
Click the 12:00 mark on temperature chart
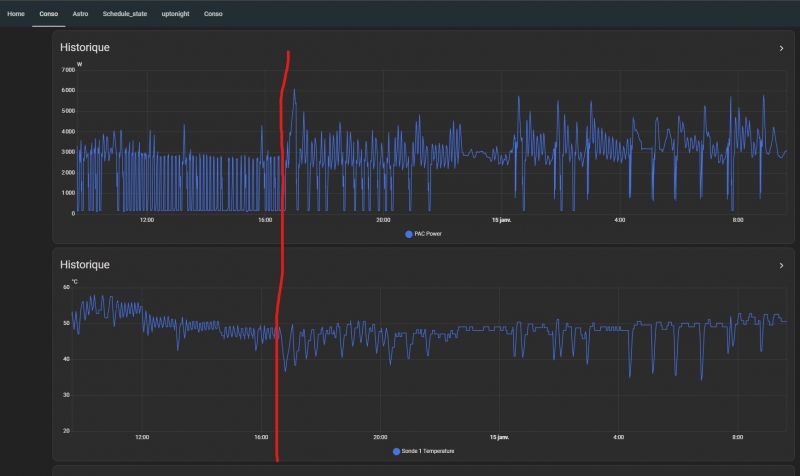142,437
